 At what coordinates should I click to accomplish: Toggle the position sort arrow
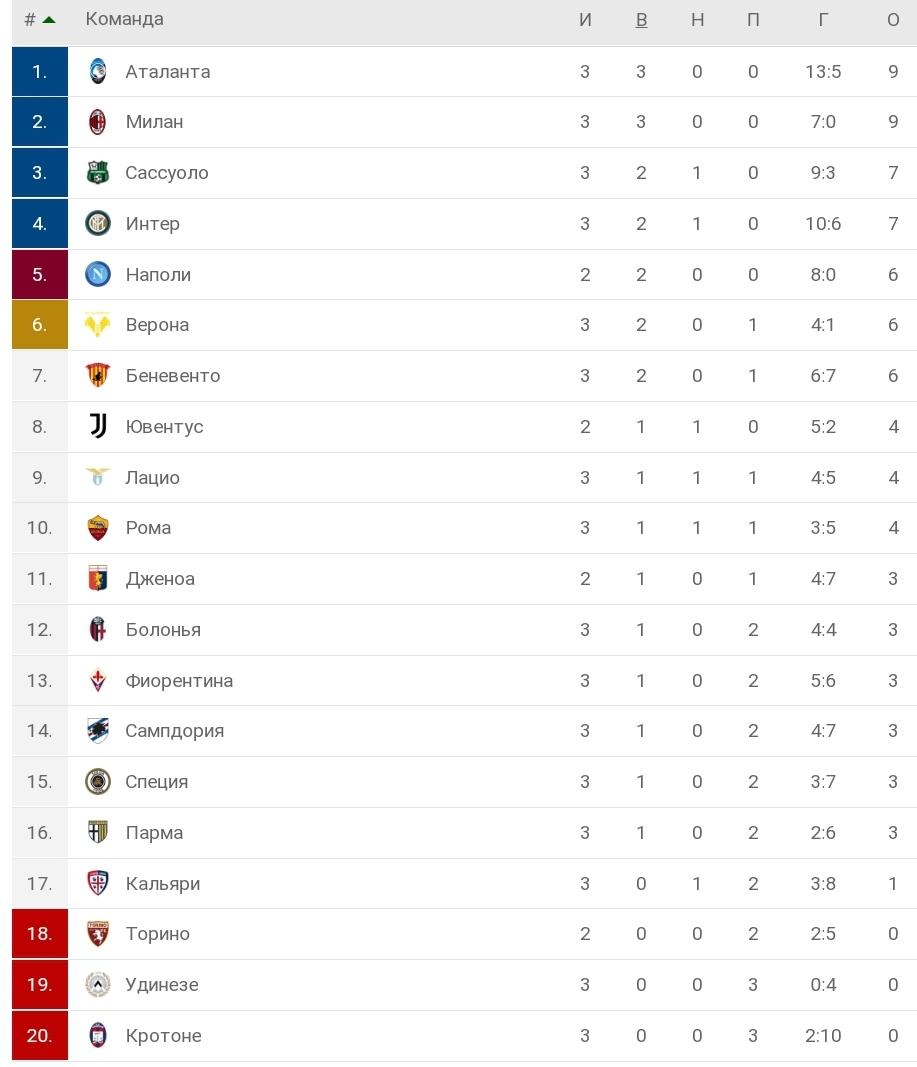(49, 18)
